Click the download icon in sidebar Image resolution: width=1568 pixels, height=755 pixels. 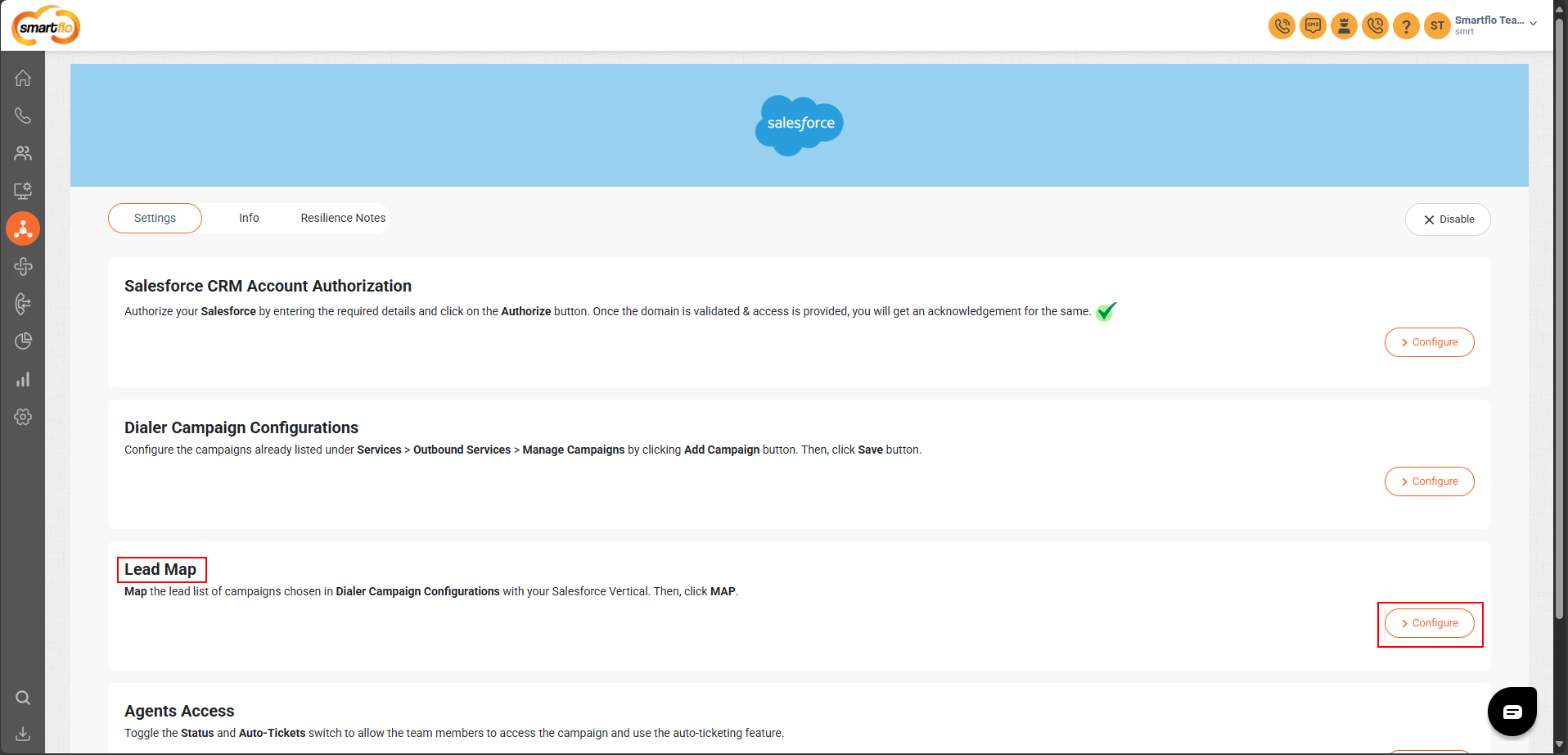(23, 734)
